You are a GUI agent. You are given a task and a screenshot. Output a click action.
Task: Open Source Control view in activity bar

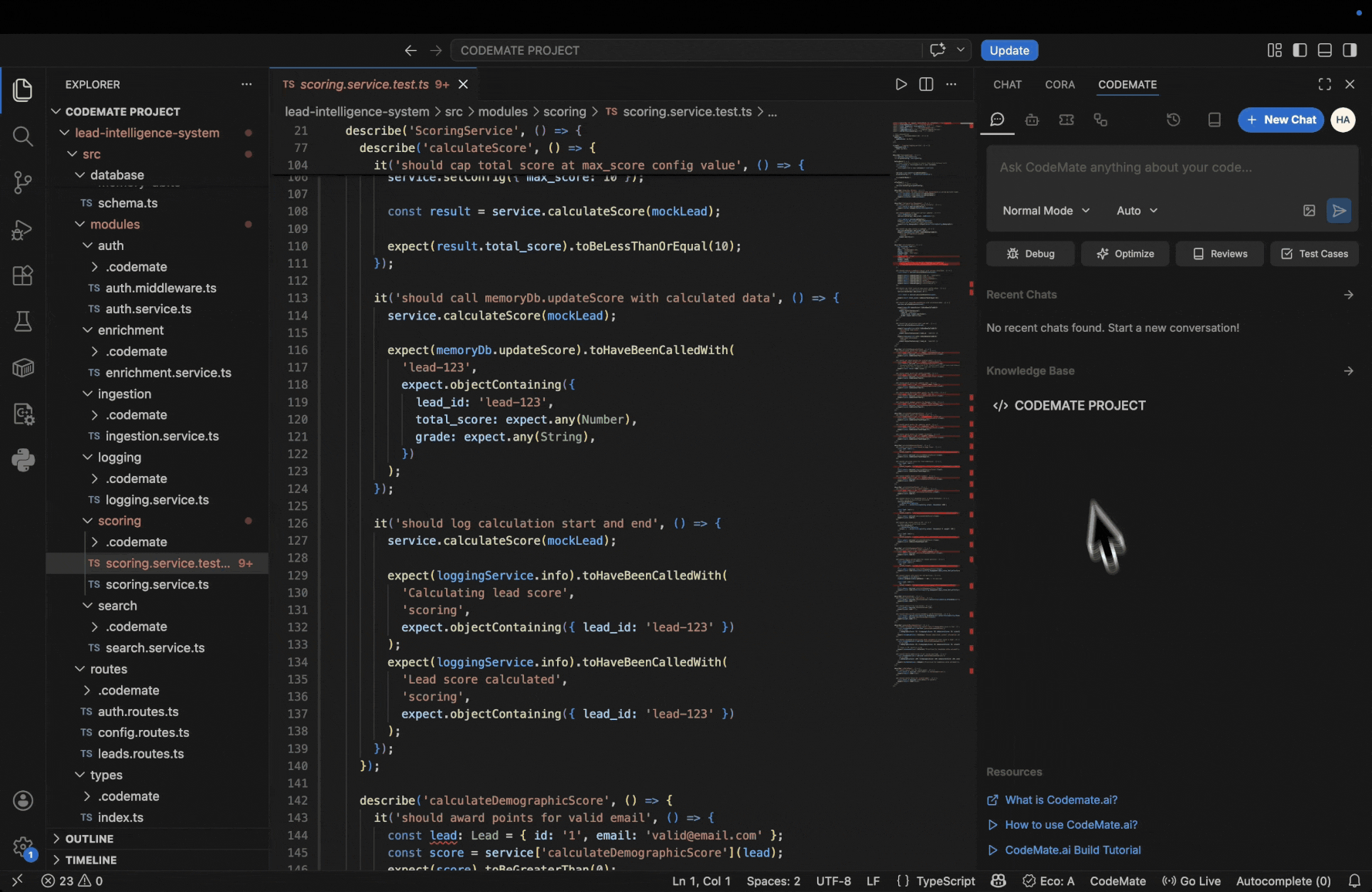[x=23, y=183]
